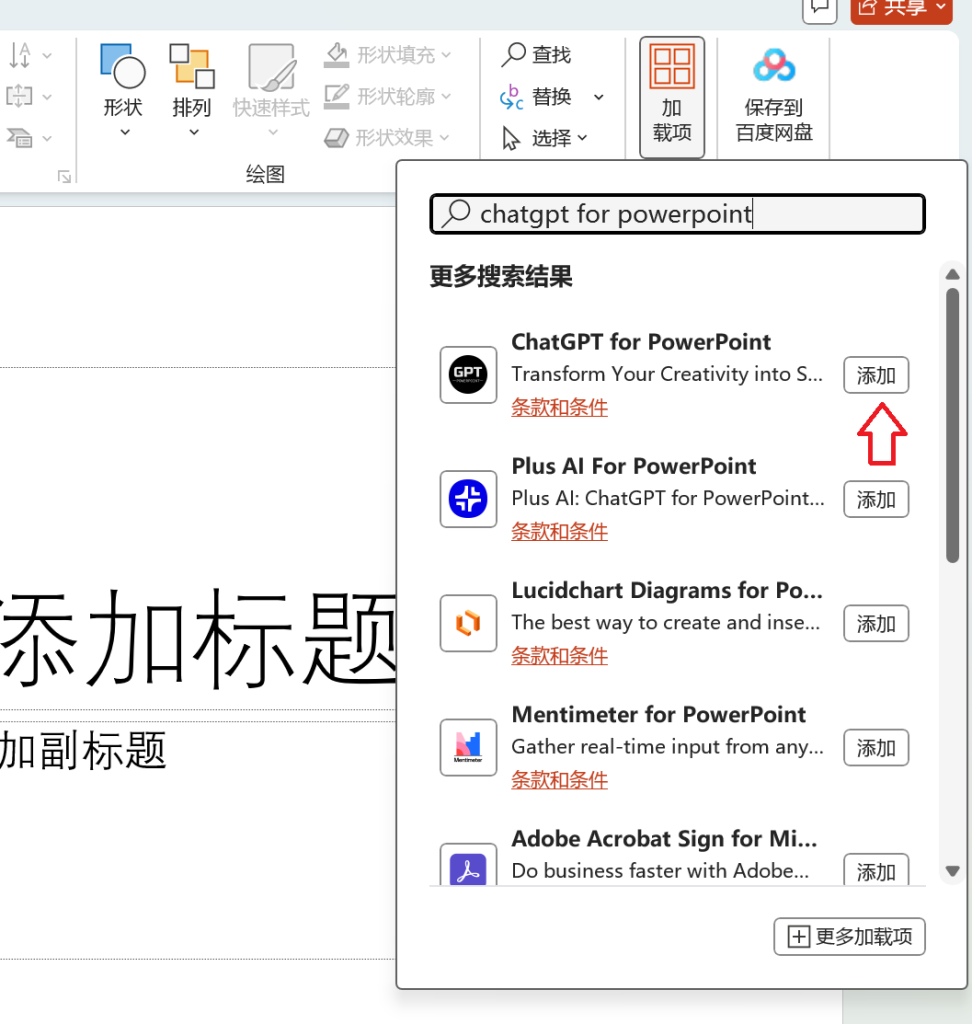Click the search magnifier in add-ins box

click(x=456, y=214)
